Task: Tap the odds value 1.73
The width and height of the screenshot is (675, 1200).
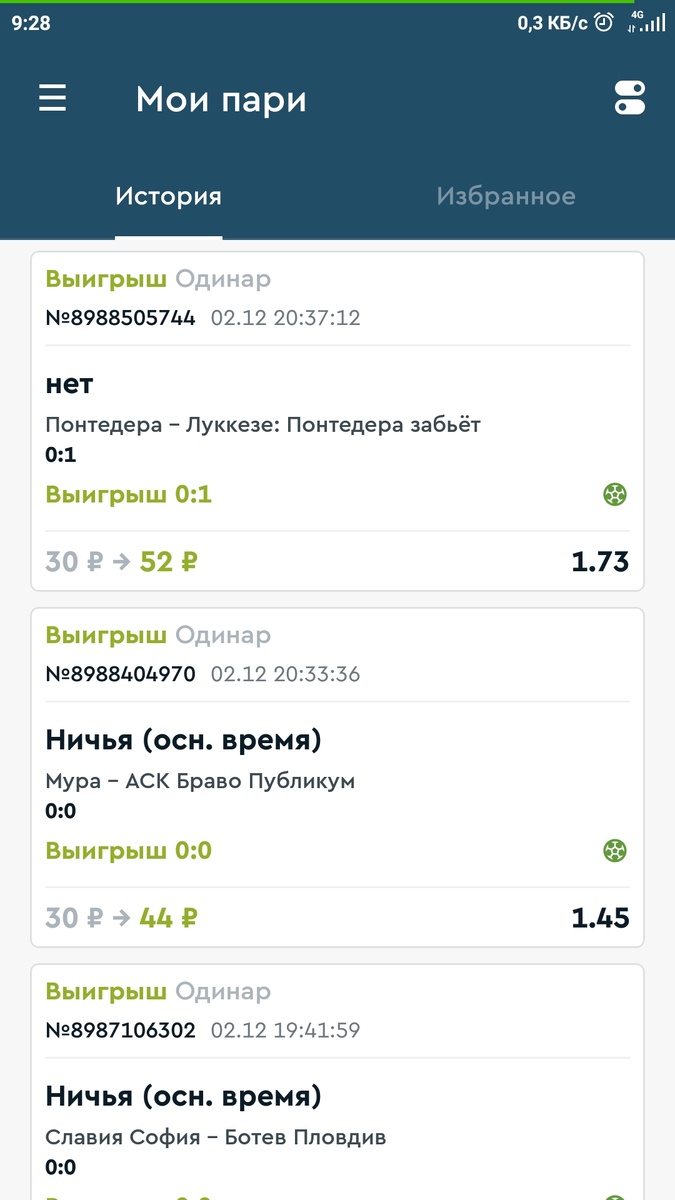Action: tap(600, 561)
